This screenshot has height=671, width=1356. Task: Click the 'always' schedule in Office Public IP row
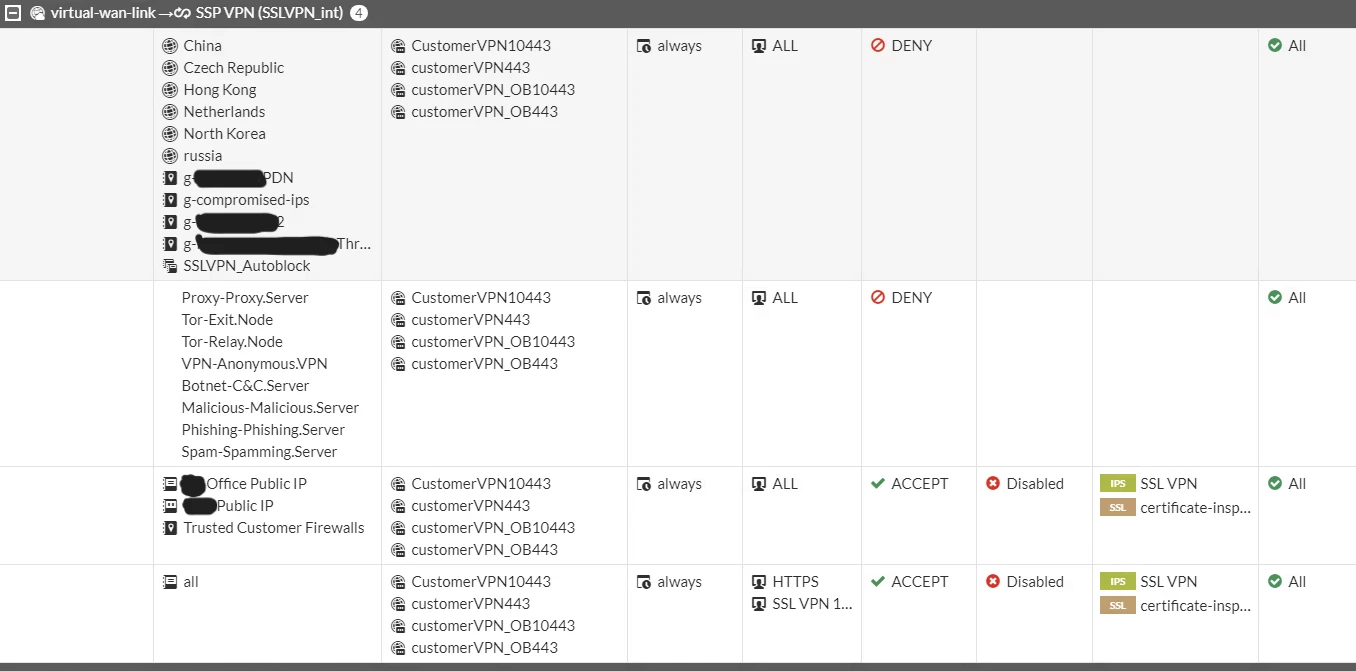click(x=679, y=484)
